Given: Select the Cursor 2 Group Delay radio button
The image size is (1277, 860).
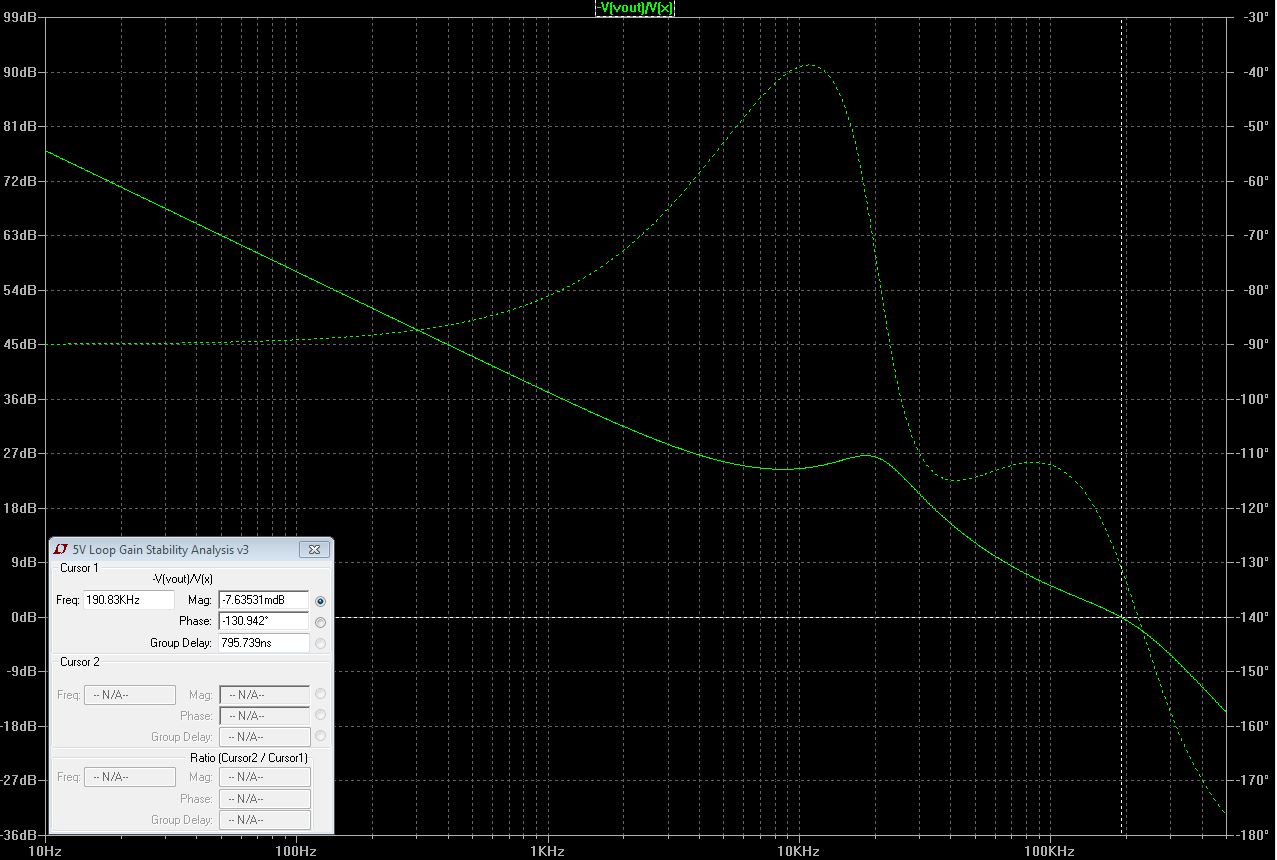Looking at the screenshot, I should 320,736.
